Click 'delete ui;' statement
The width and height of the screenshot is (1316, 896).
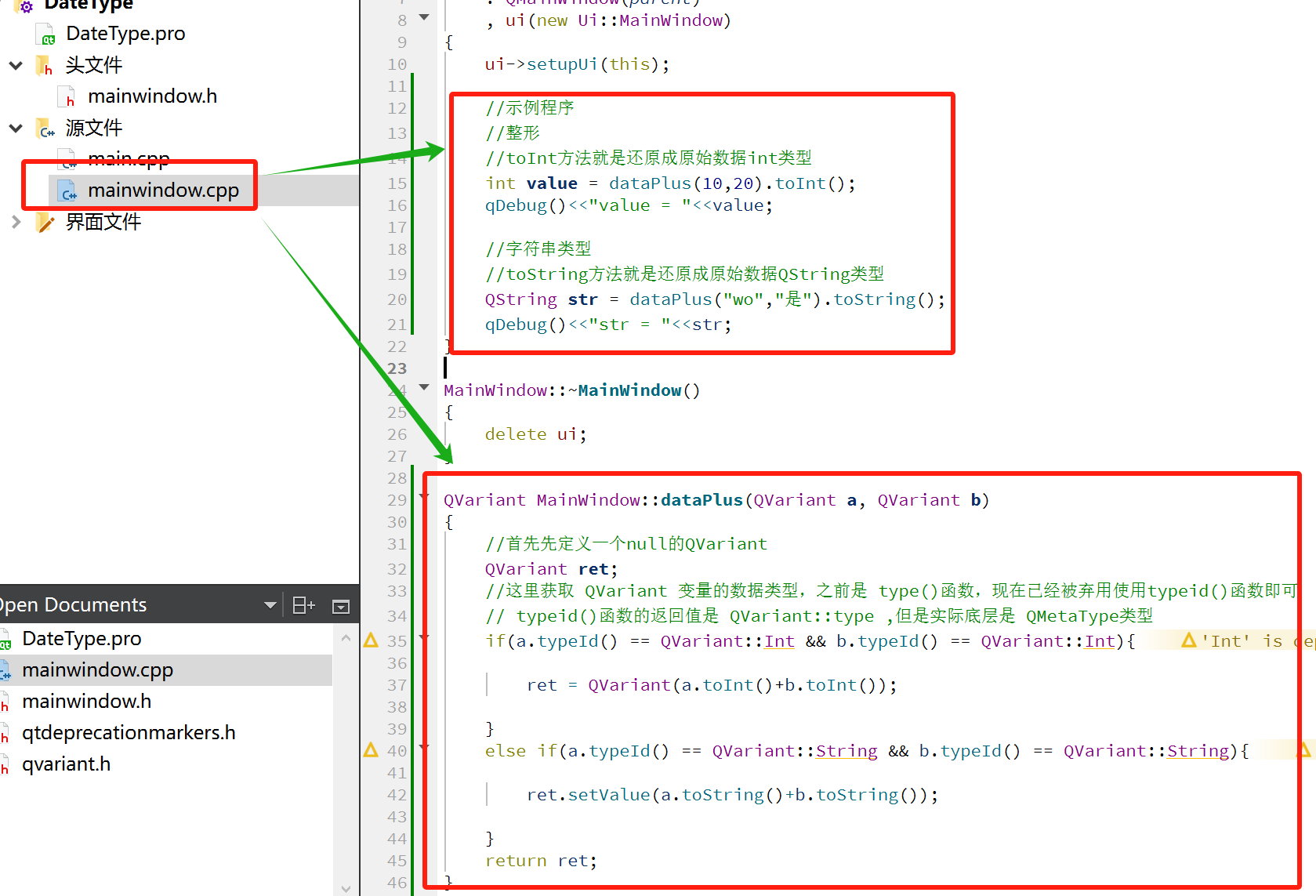[x=535, y=434]
